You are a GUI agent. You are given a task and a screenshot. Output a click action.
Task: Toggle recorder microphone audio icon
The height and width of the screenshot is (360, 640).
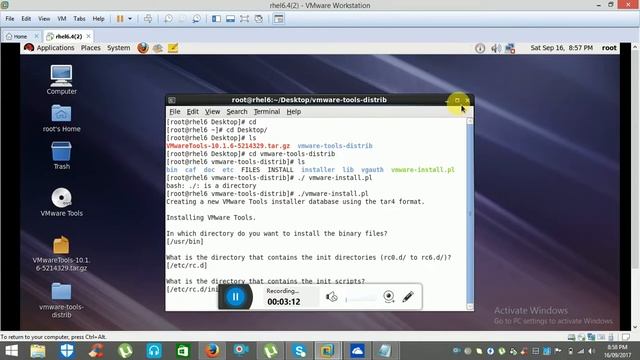pos(331,297)
